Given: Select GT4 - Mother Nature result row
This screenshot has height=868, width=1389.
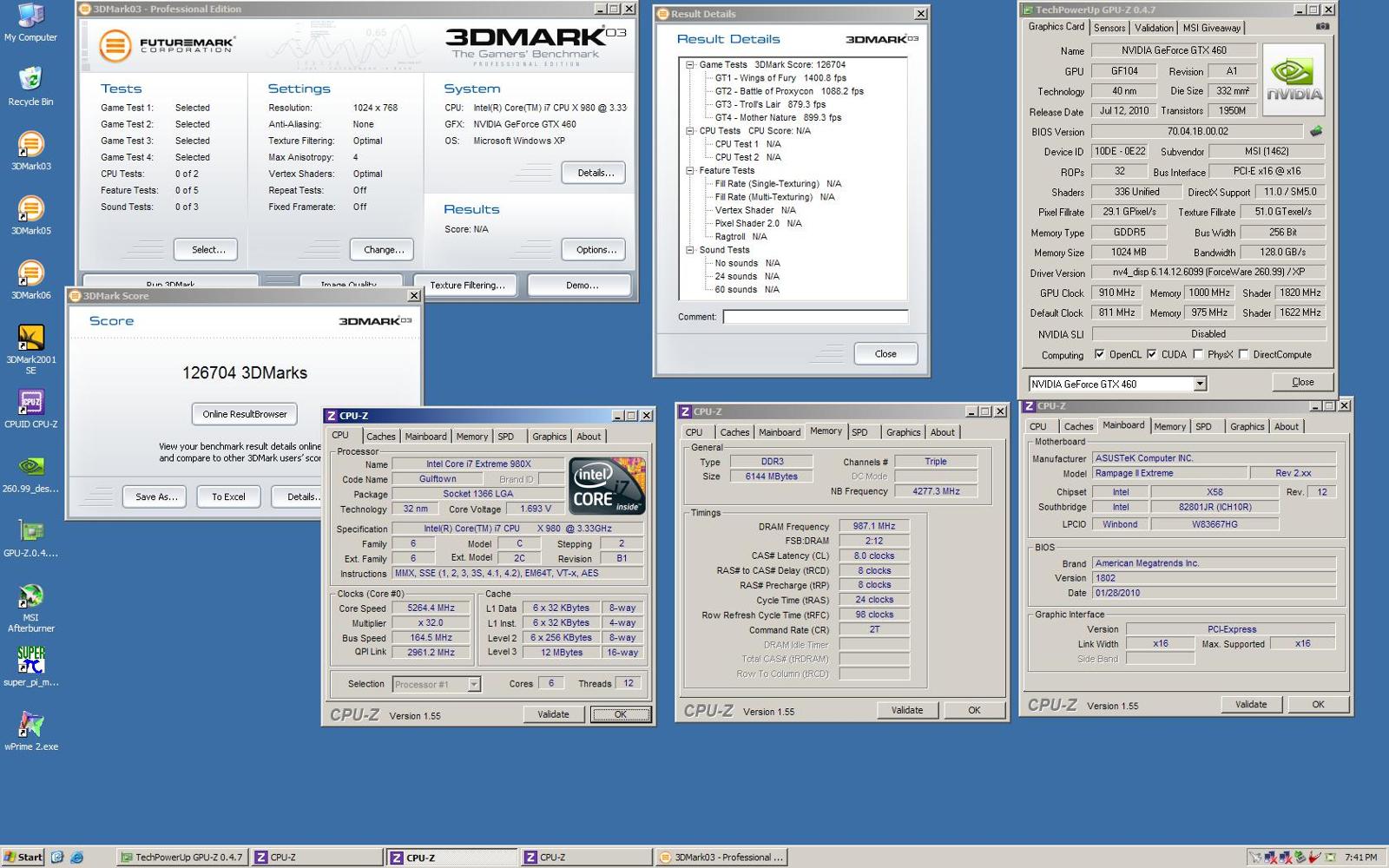Looking at the screenshot, I should point(778,117).
